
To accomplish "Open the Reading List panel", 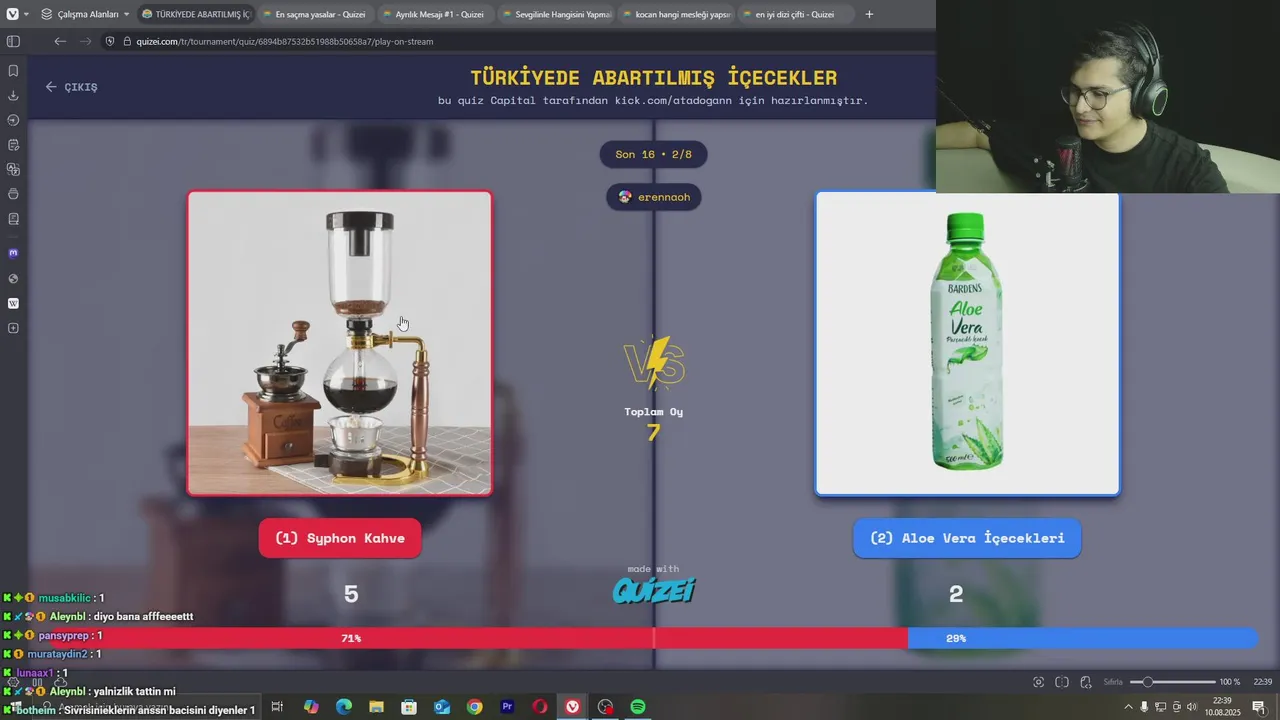I will point(13,218).
